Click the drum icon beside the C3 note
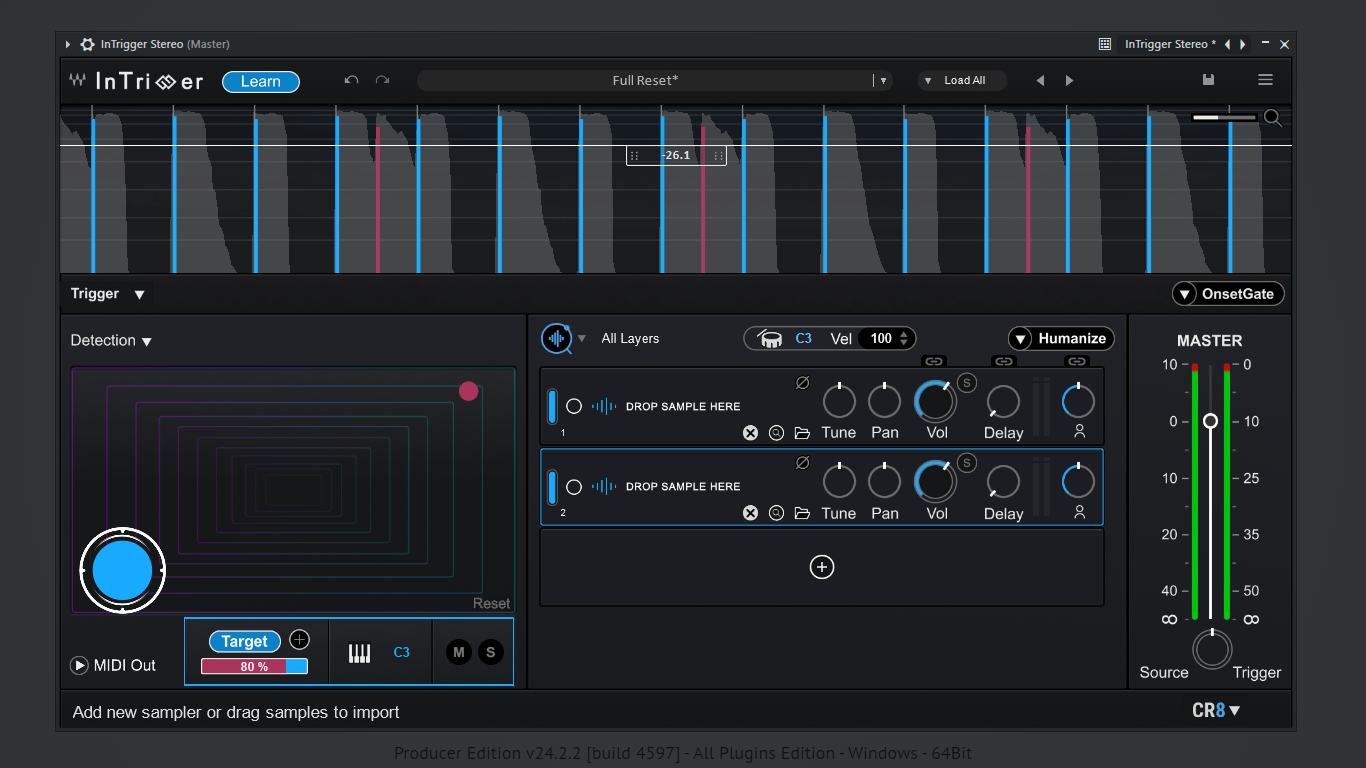 pyautogui.click(x=770, y=339)
